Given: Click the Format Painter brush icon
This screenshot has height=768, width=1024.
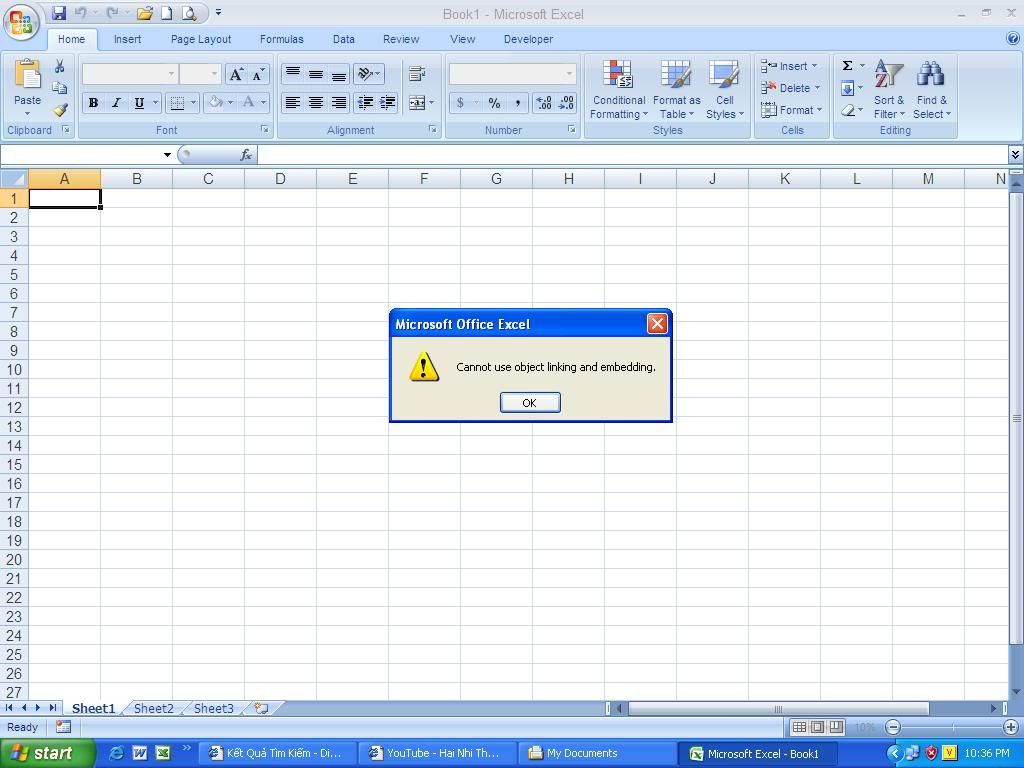Looking at the screenshot, I should [x=59, y=110].
